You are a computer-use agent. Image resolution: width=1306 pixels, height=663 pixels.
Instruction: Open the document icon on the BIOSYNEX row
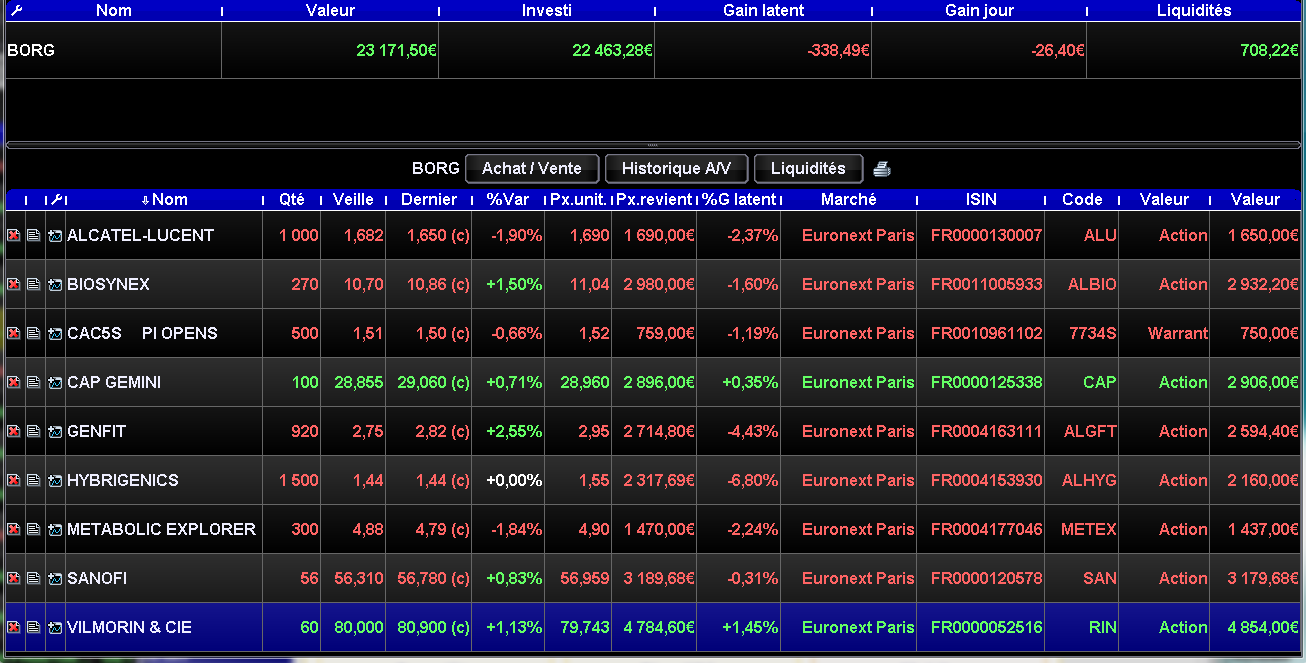click(x=34, y=284)
